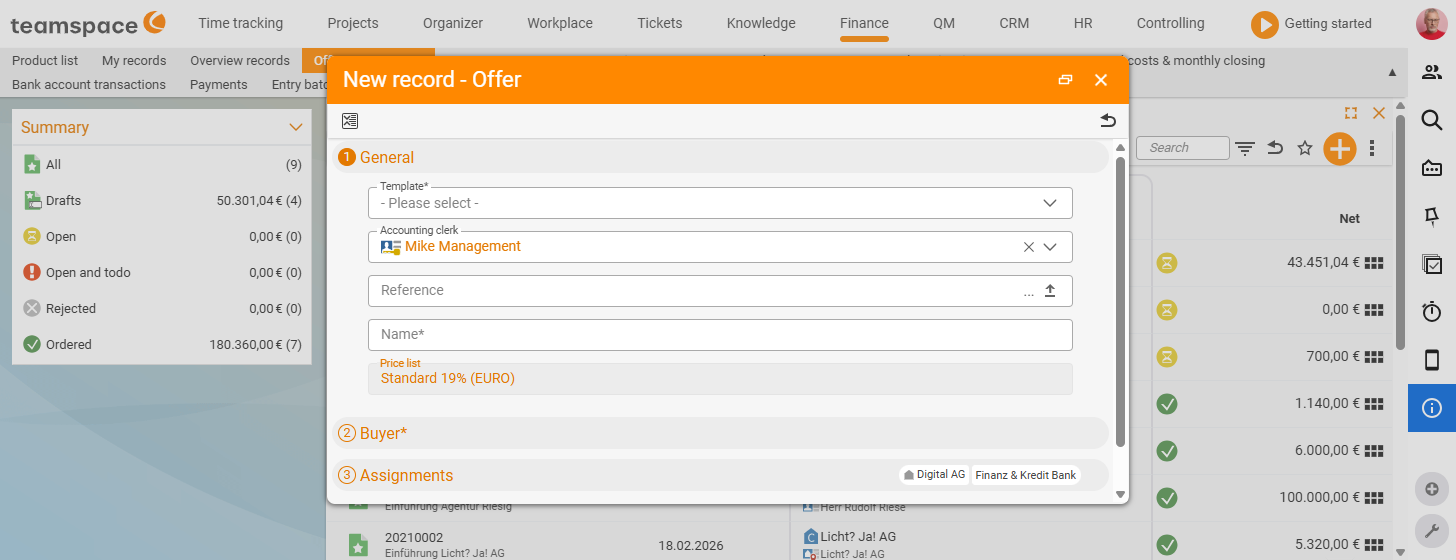Filter summary by Drafts

(x=162, y=201)
